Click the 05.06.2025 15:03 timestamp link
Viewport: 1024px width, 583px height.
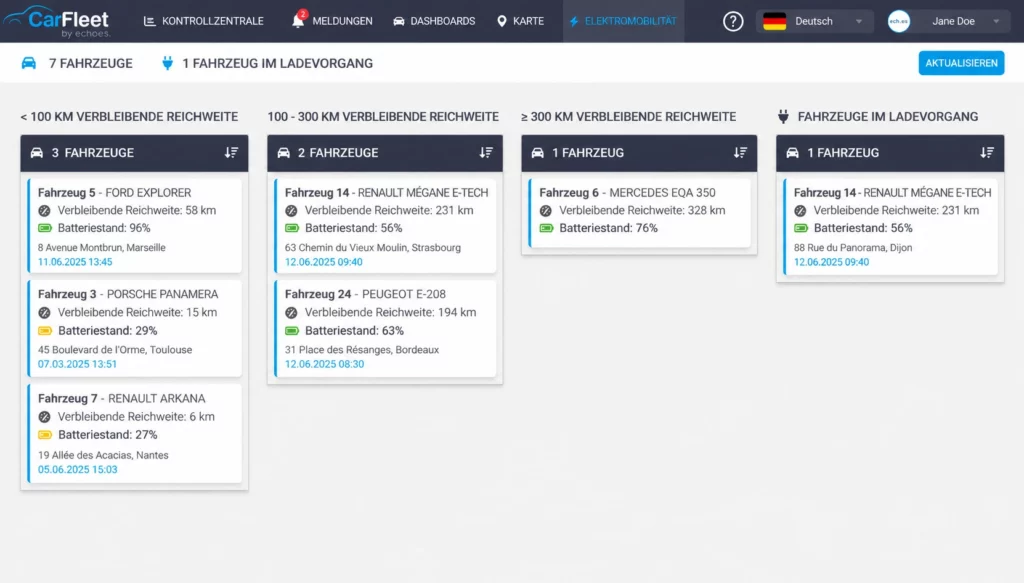pyautogui.click(x=78, y=469)
